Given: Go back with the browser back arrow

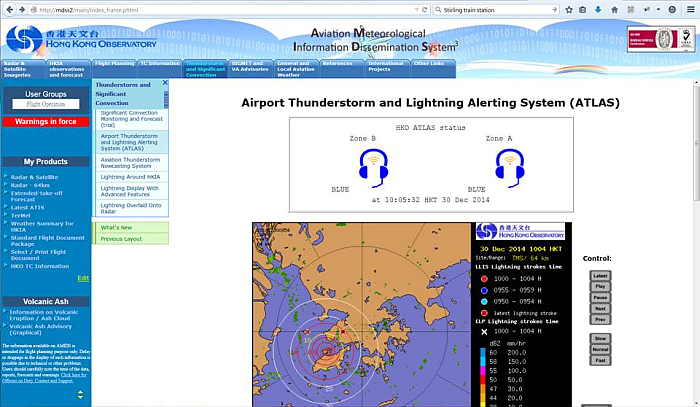Looking at the screenshot, I should (x=9, y=9).
